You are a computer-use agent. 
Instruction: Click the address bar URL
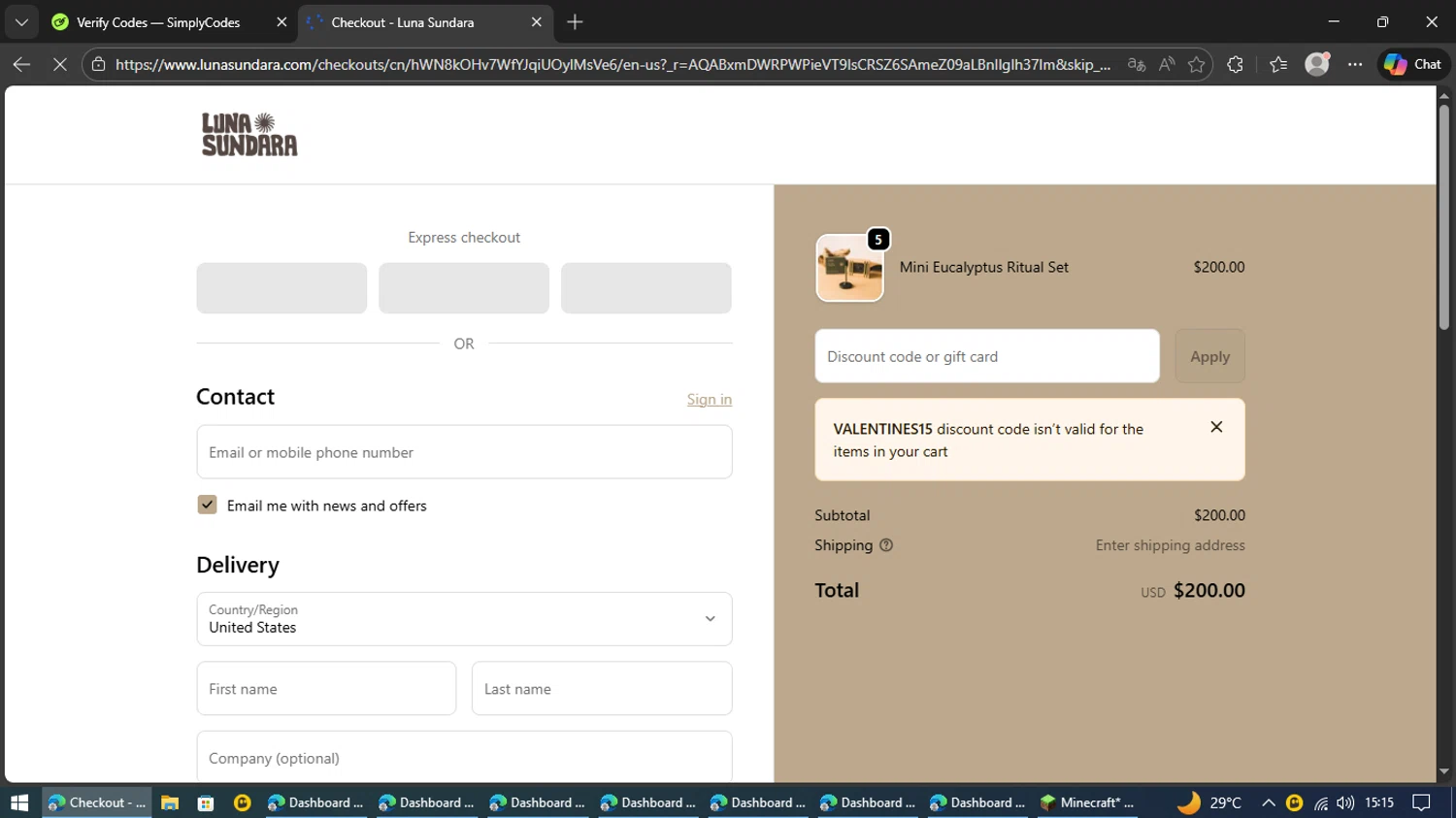613,65
